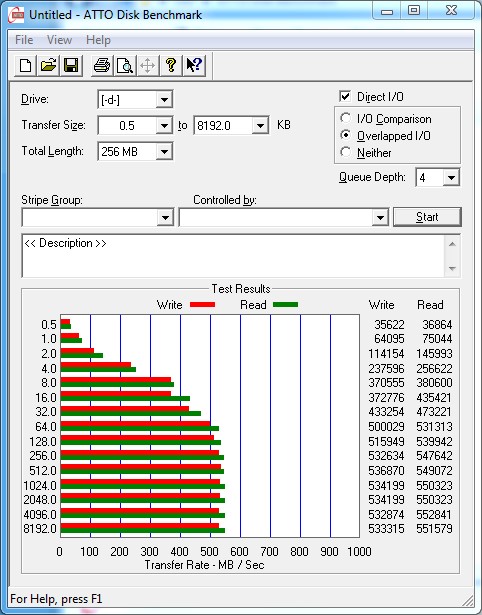Viewport: 482px width, 615px height.
Task: Click the red Write legend swatch
Action: coord(202,304)
